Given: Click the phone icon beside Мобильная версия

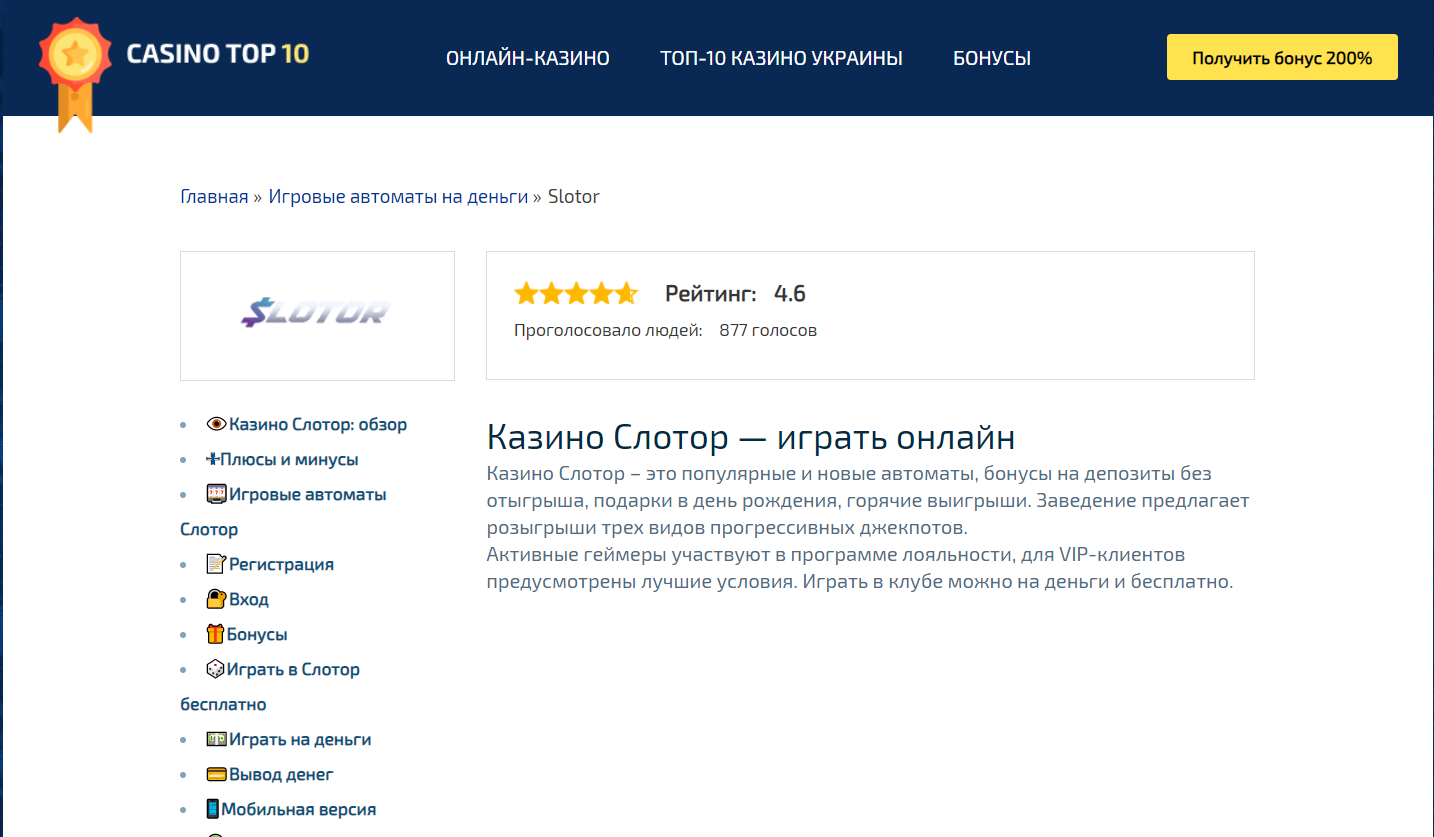Looking at the screenshot, I should (x=212, y=809).
